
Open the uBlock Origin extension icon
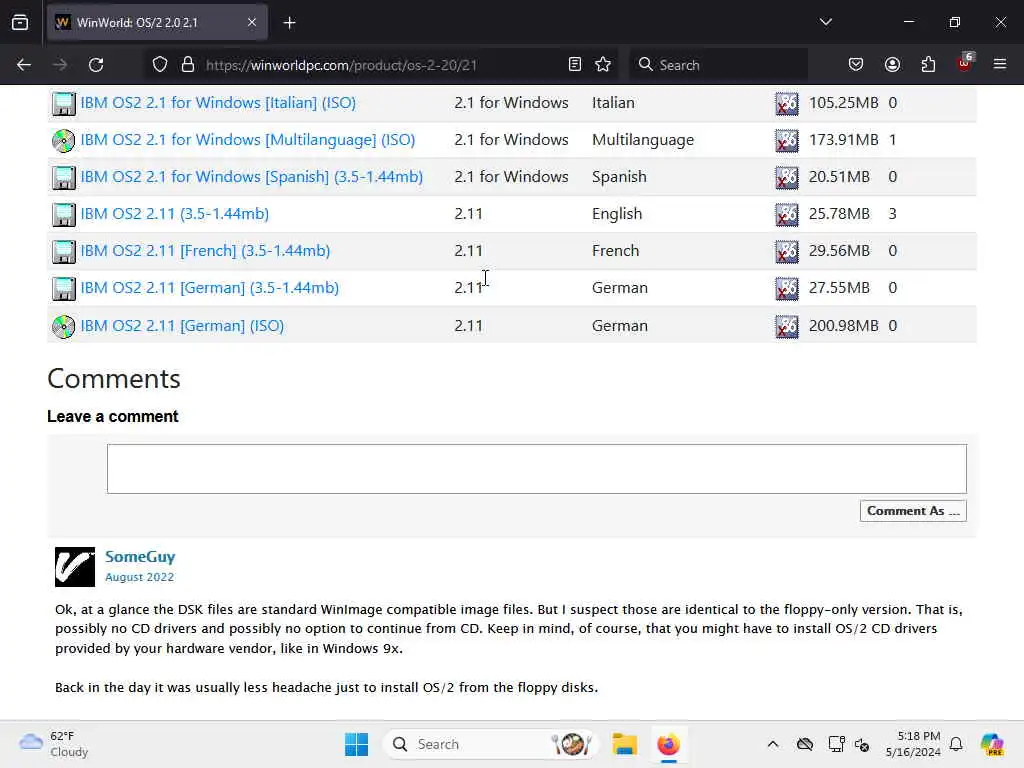tap(965, 63)
